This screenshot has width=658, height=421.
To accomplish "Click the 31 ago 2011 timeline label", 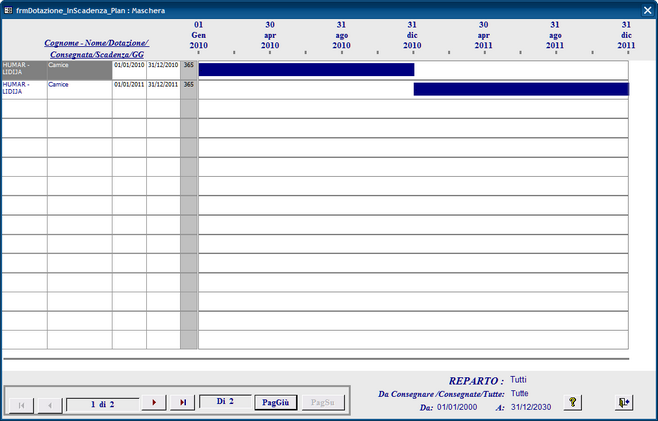I will [x=555, y=35].
